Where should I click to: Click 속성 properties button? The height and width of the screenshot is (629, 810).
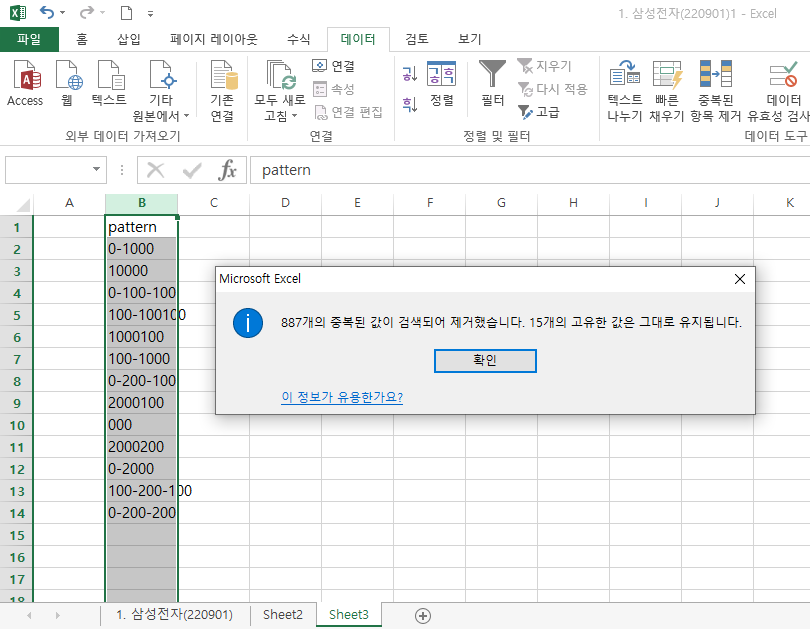[x=334, y=89]
